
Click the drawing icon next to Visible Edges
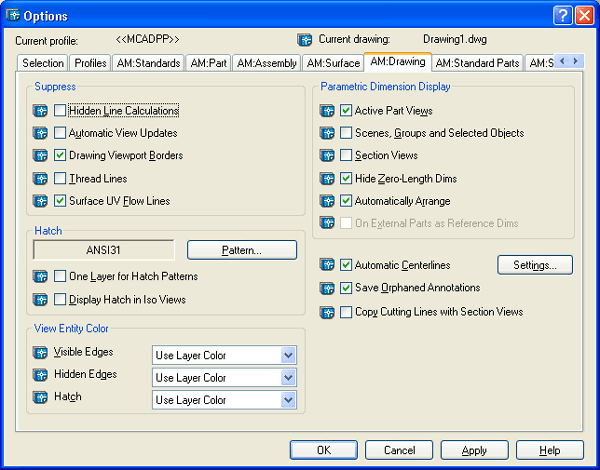40,352
